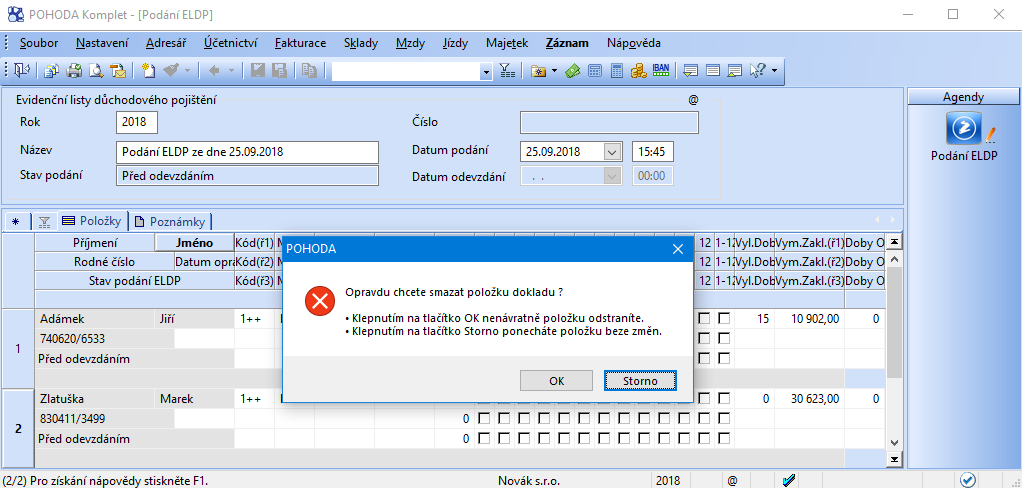Click the red error icon in dialog
Screen dimensions: 1022x488
(319, 301)
